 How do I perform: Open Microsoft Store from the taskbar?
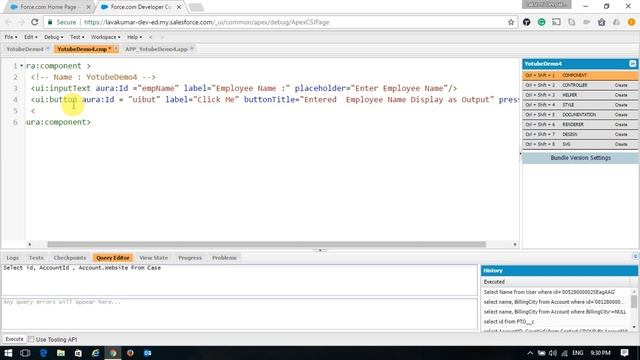[x=78, y=353]
